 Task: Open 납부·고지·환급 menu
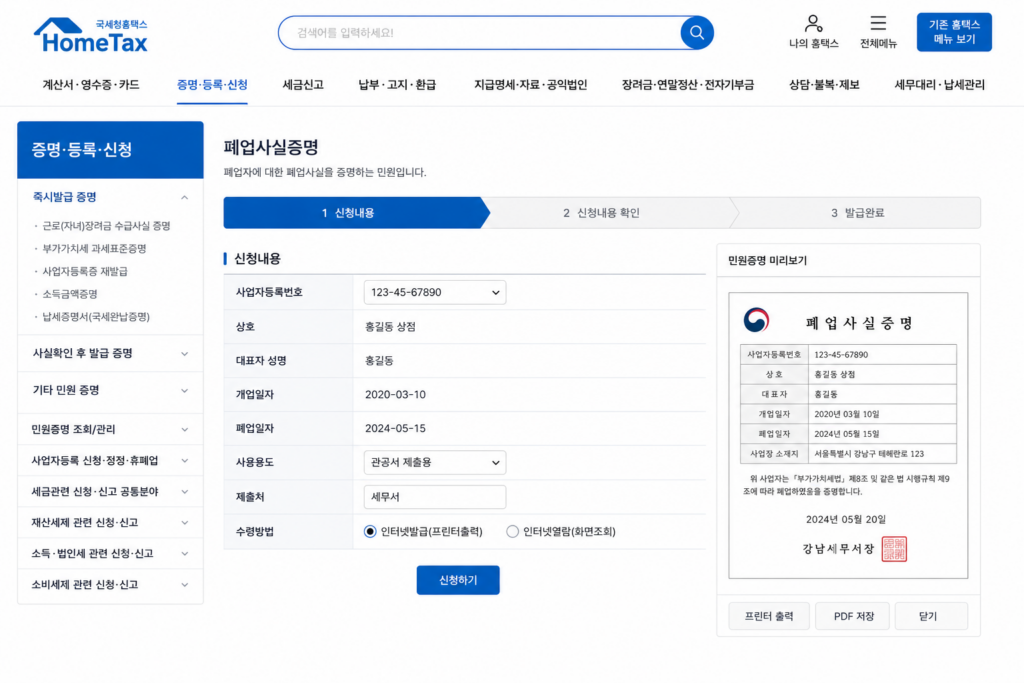[x=397, y=85]
